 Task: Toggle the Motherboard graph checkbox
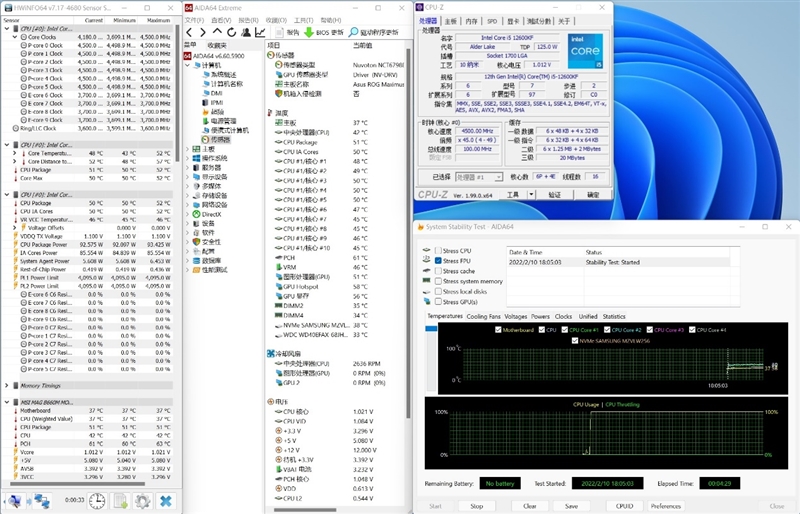pos(498,330)
